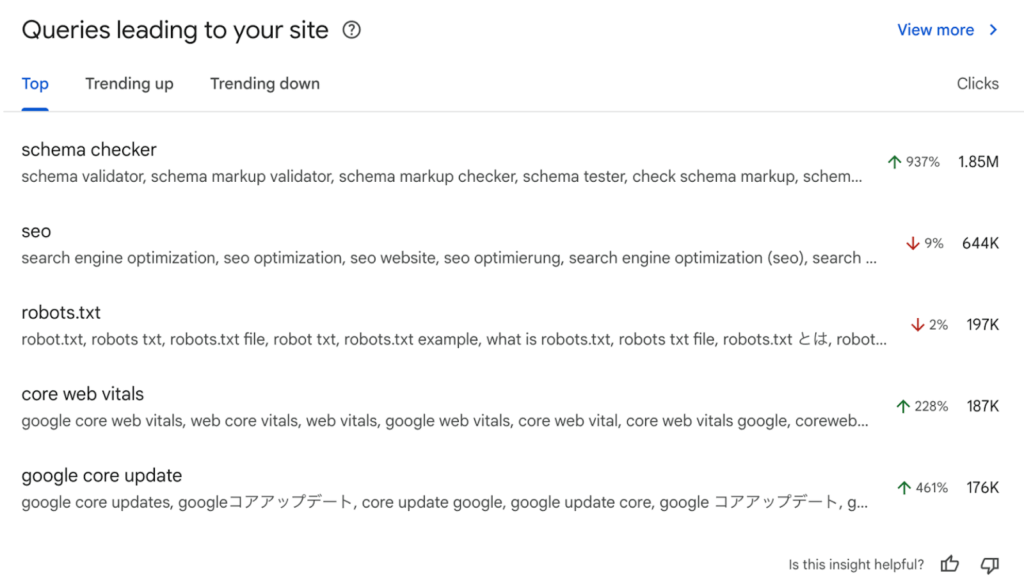The width and height of the screenshot is (1024, 587).
Task: Click the 1.85M clicks value
Action: click(x=978, y=162)
